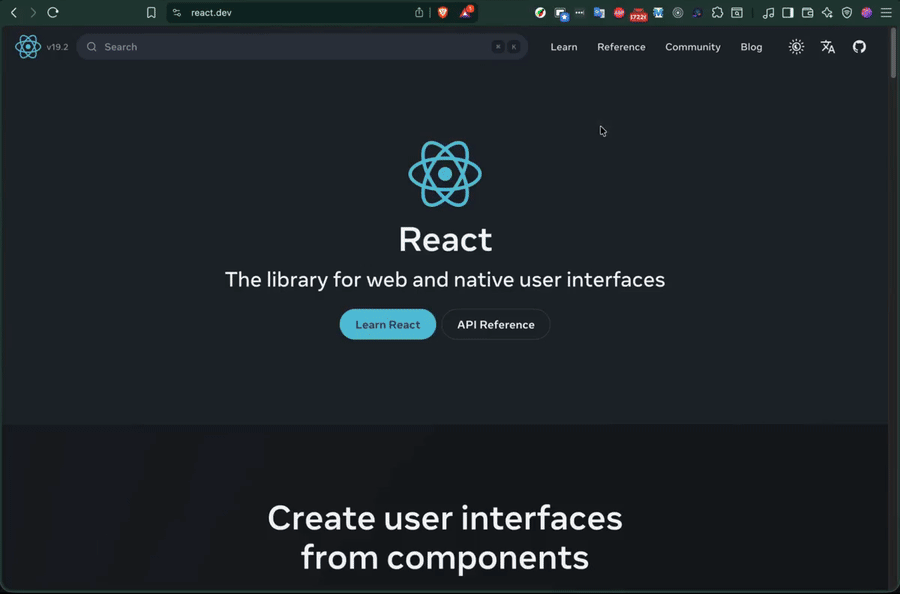
Task: Click the sidebar panel icon in the toolbar
Action: (787, 12)
